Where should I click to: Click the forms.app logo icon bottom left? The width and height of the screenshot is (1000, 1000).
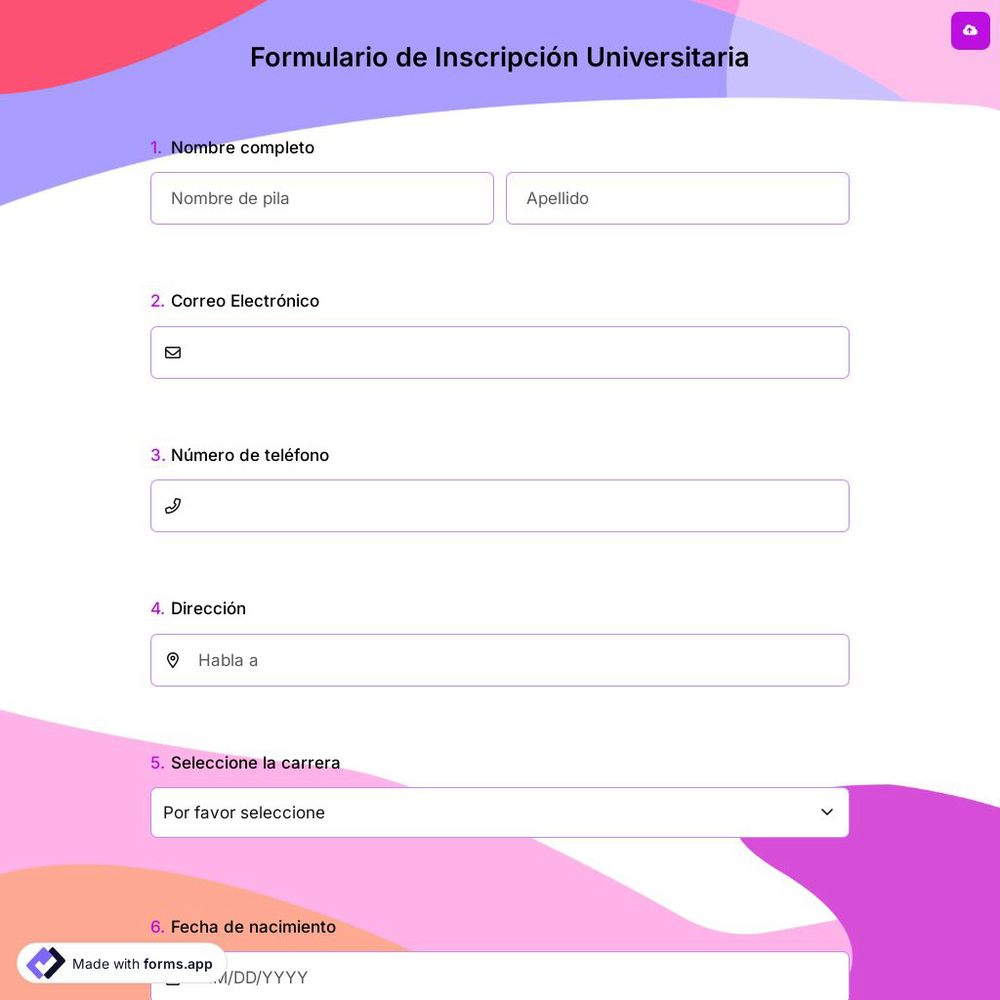coord(46,963)
